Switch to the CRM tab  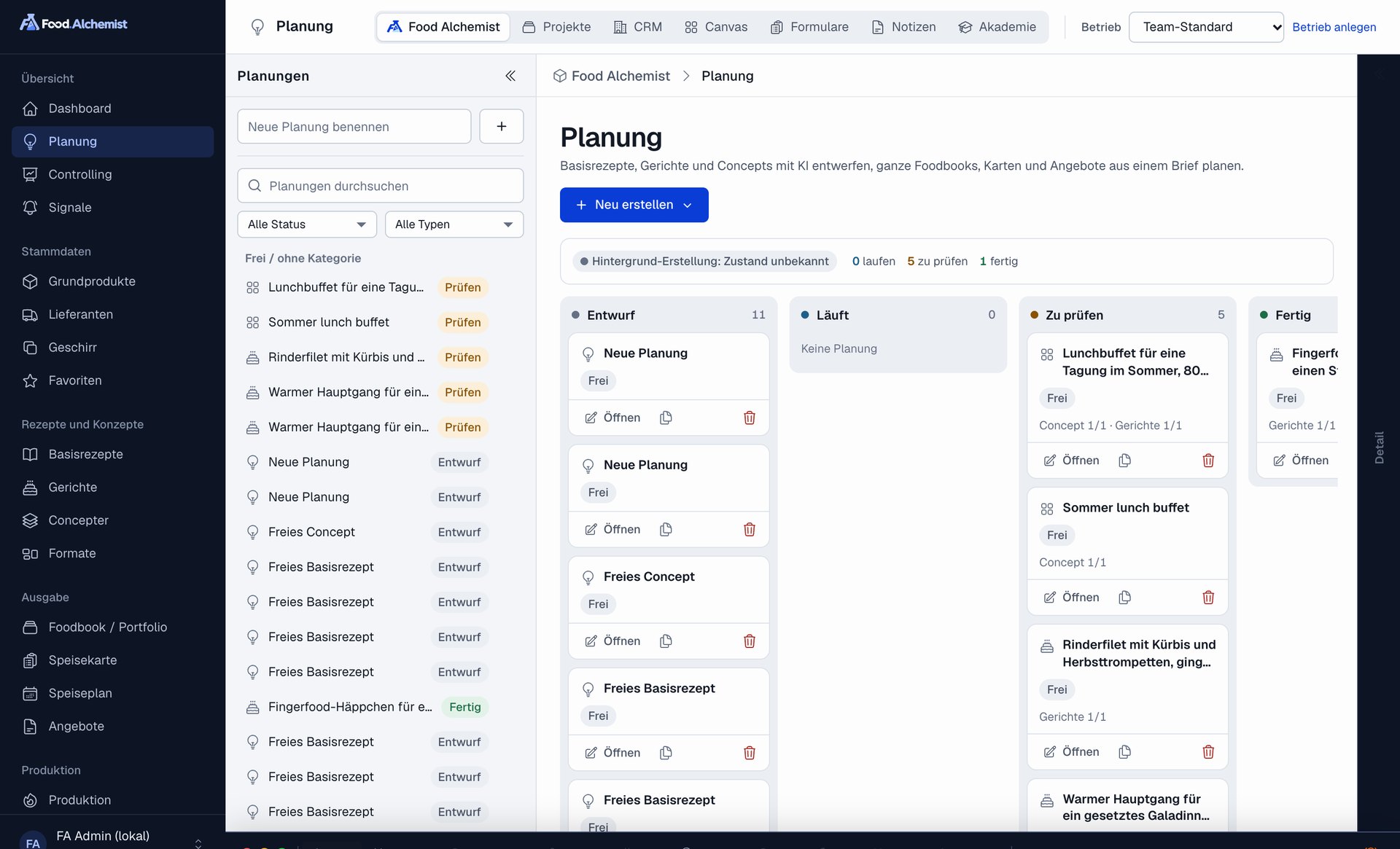(637, 27)
